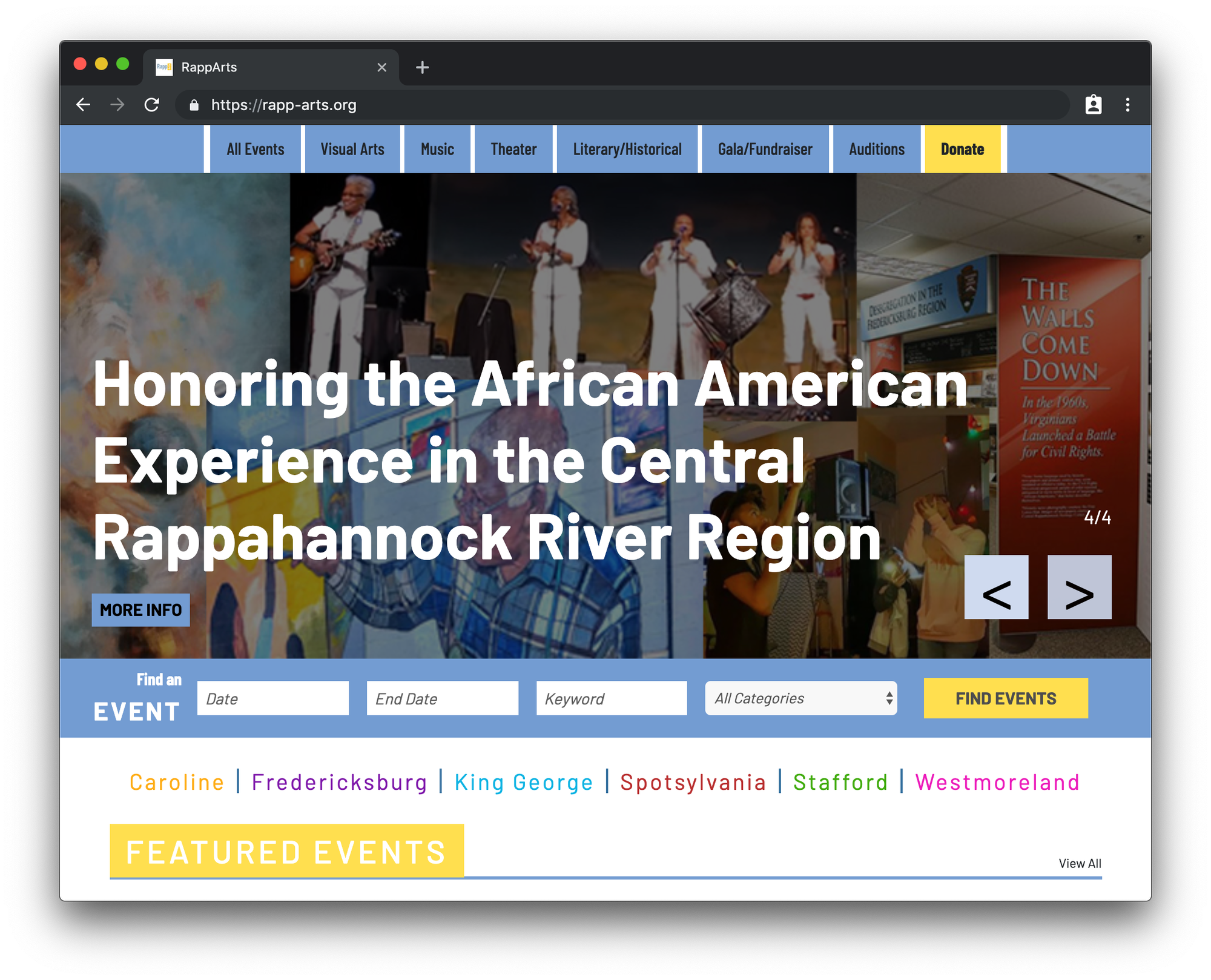Image resolution: width=1211 pixels, height=980 pixels.
Task: Open the Fredericksburg county link
Action: tap(340, 782)
